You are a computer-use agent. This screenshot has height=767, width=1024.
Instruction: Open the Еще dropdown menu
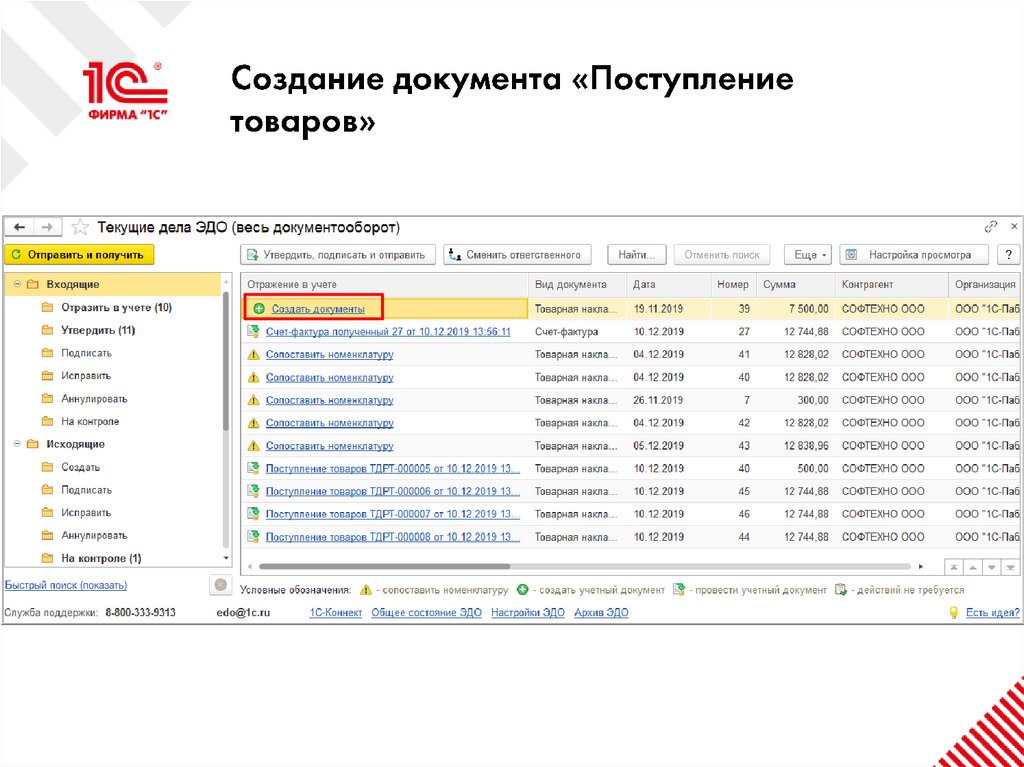(x=807, y=254)
